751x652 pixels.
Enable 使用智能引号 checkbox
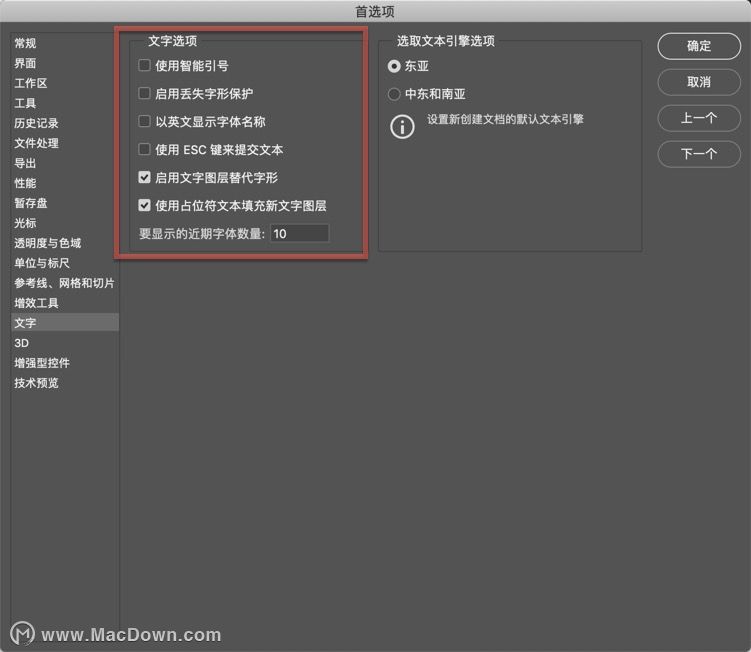coord(144,65)
